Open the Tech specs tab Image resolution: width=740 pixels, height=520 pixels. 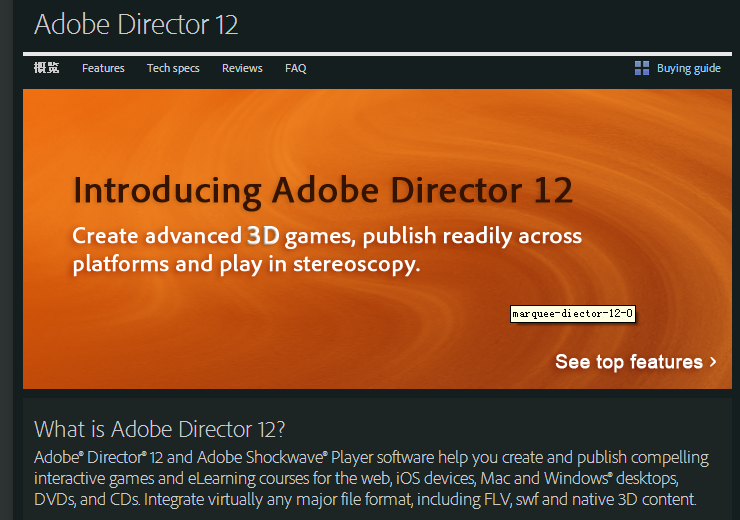point(173,68)
